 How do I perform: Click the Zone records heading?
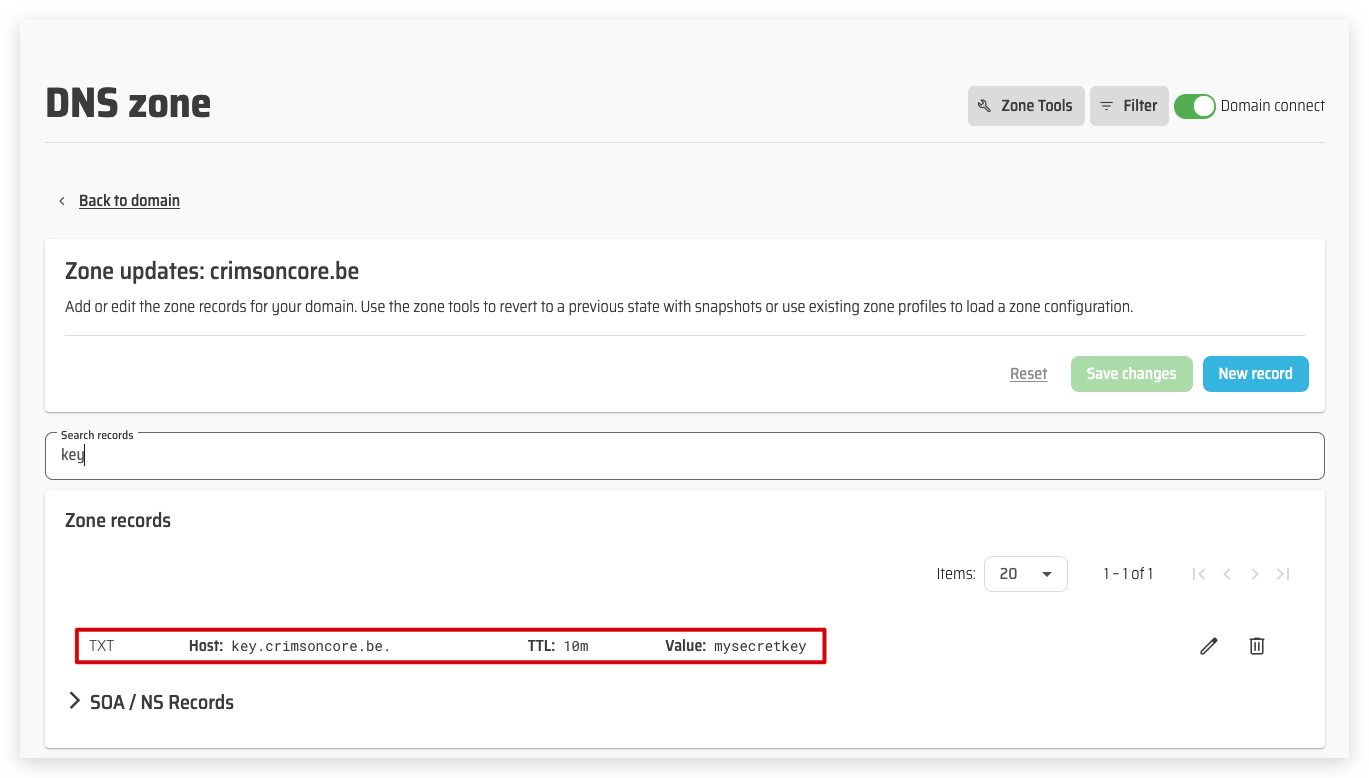pyautogui.click(x=118, y=521)
